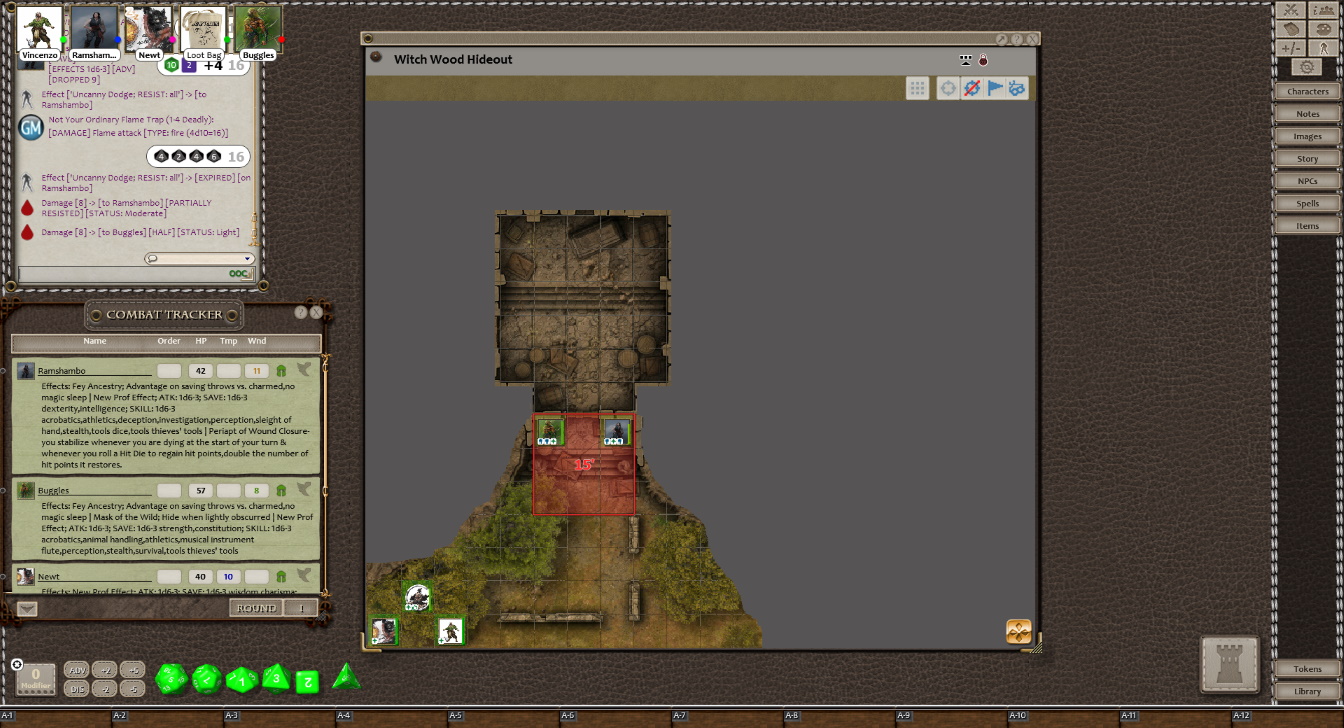
Task: Open the loot parcel pouch icon
Action: click(1291, 29)
